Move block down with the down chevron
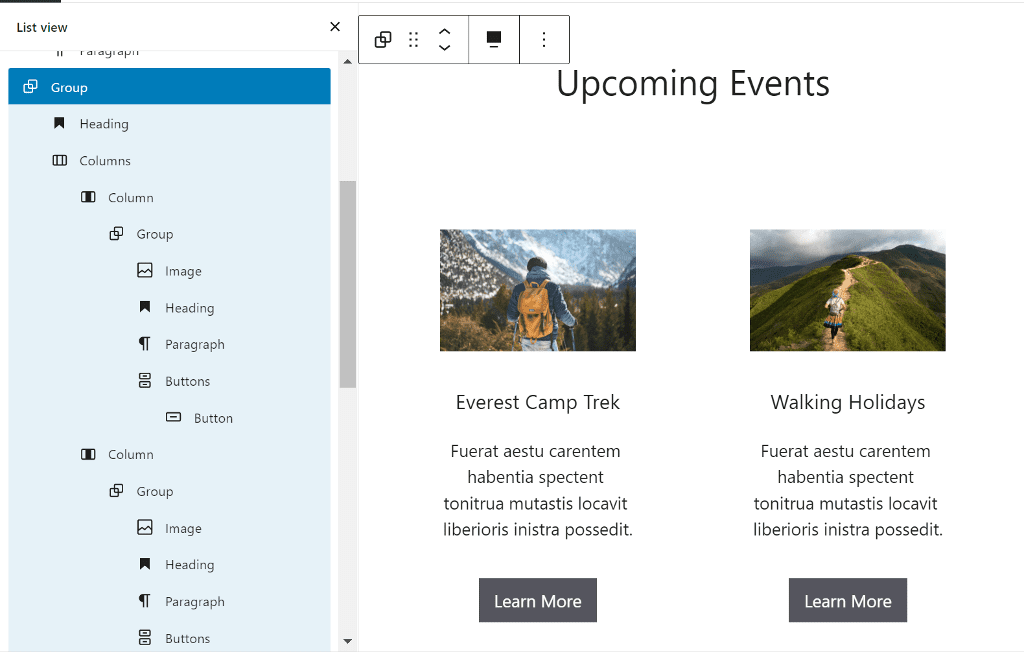This screenshot has width=1024, height=658. [445, 48]
